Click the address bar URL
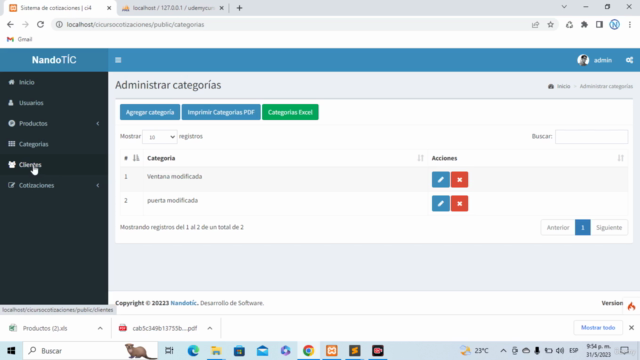This screenshot has width=640, height=360. (x=136, y=24)
